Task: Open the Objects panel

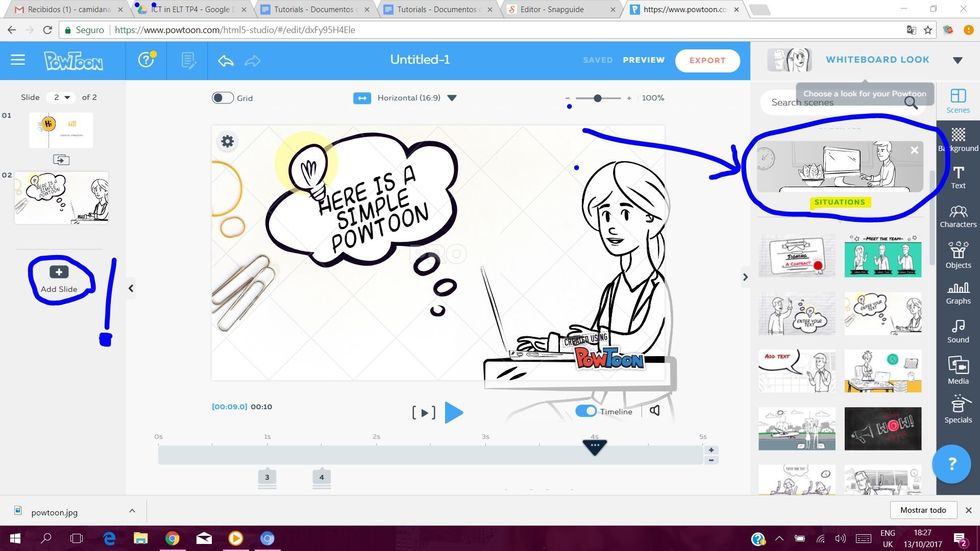Action: tap(958, 255)
